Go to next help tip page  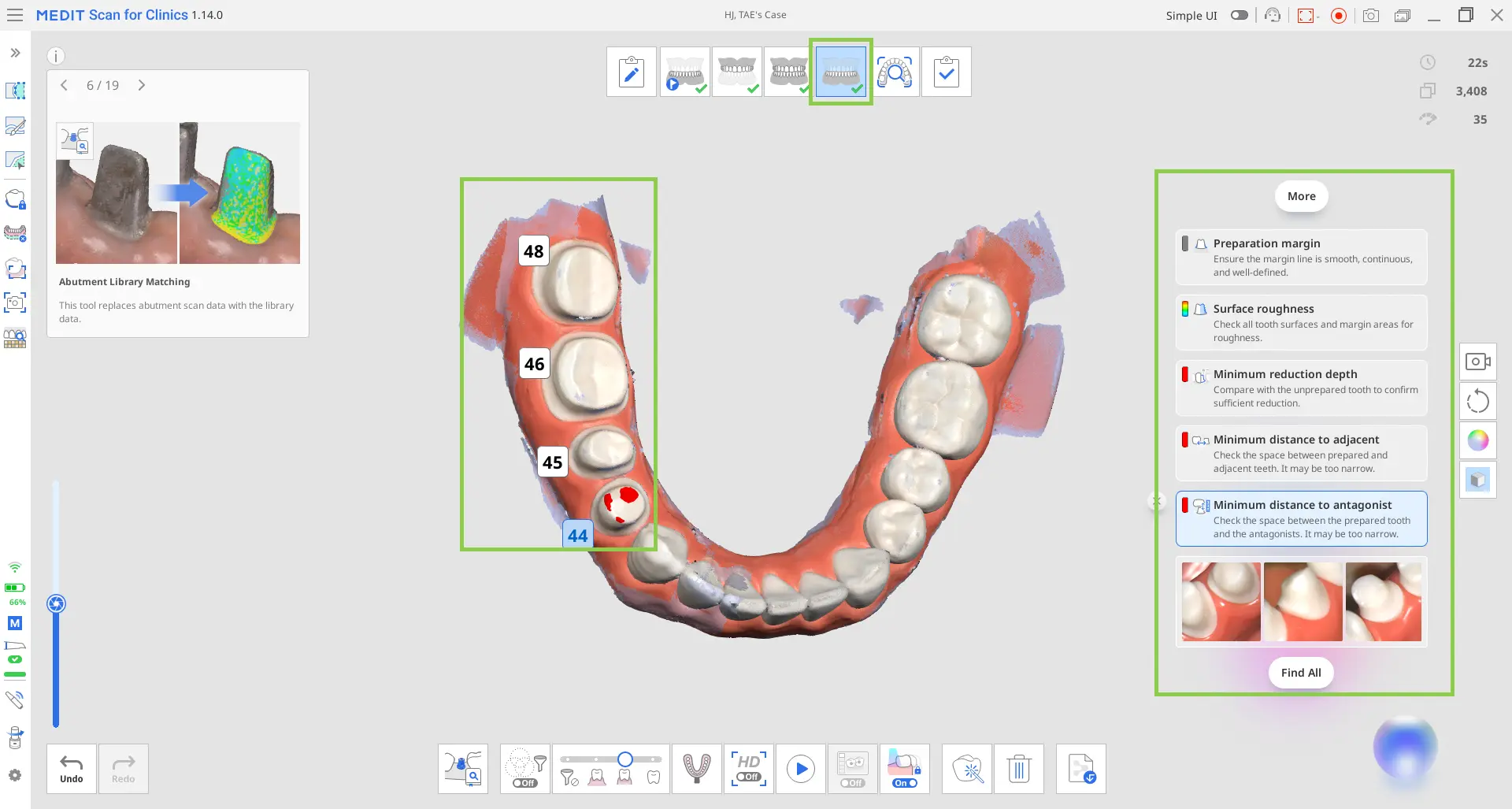[x=142, y=85]
